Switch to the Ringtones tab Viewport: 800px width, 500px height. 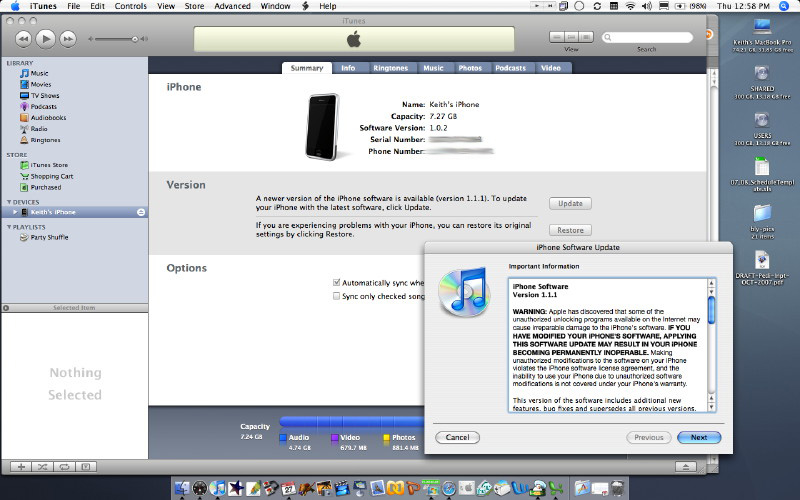pos(390,68)
